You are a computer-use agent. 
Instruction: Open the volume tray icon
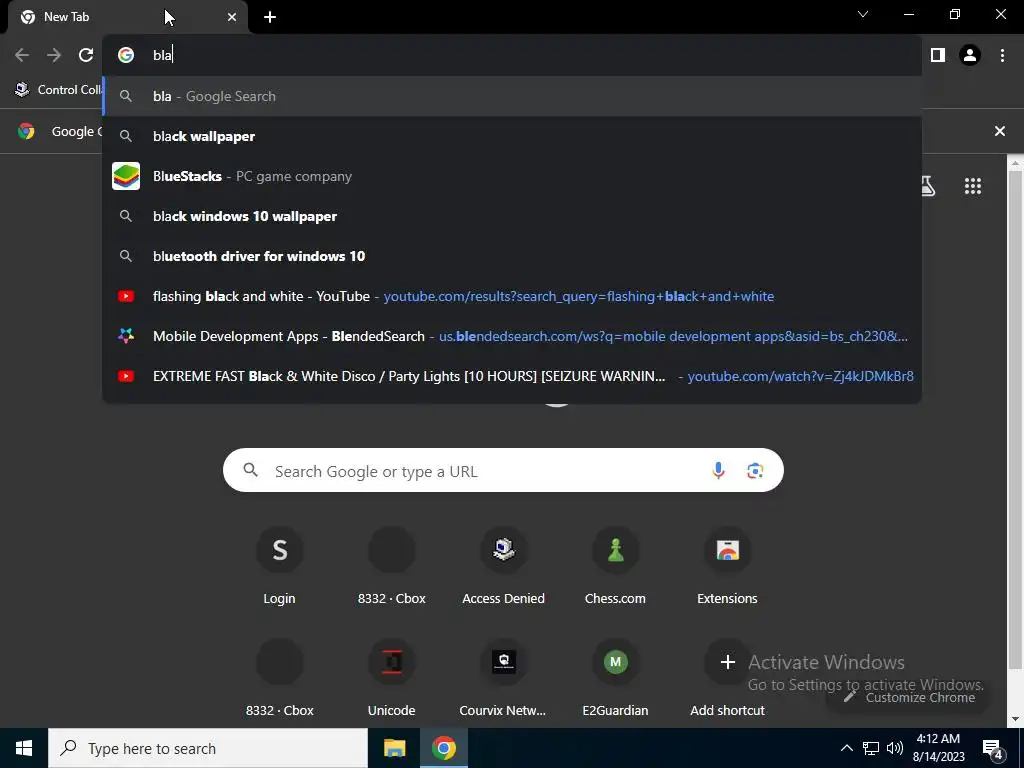click(895, 748)
